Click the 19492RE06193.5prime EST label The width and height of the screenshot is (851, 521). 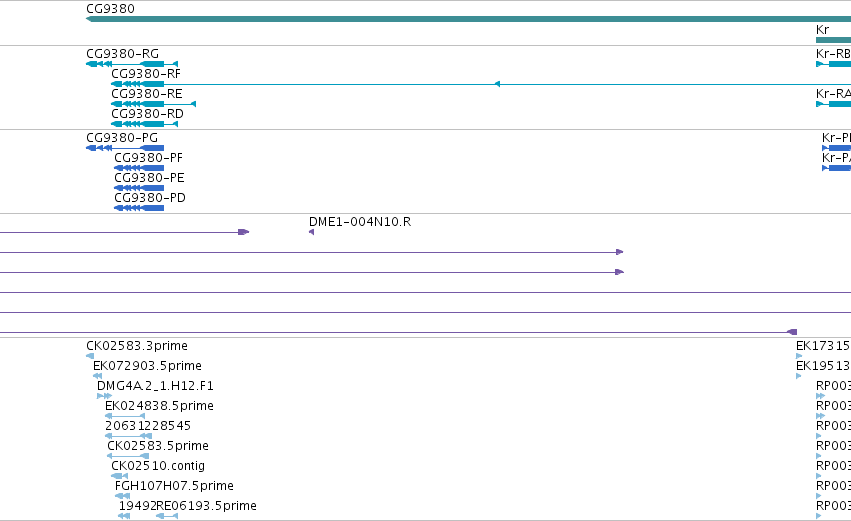188,506
